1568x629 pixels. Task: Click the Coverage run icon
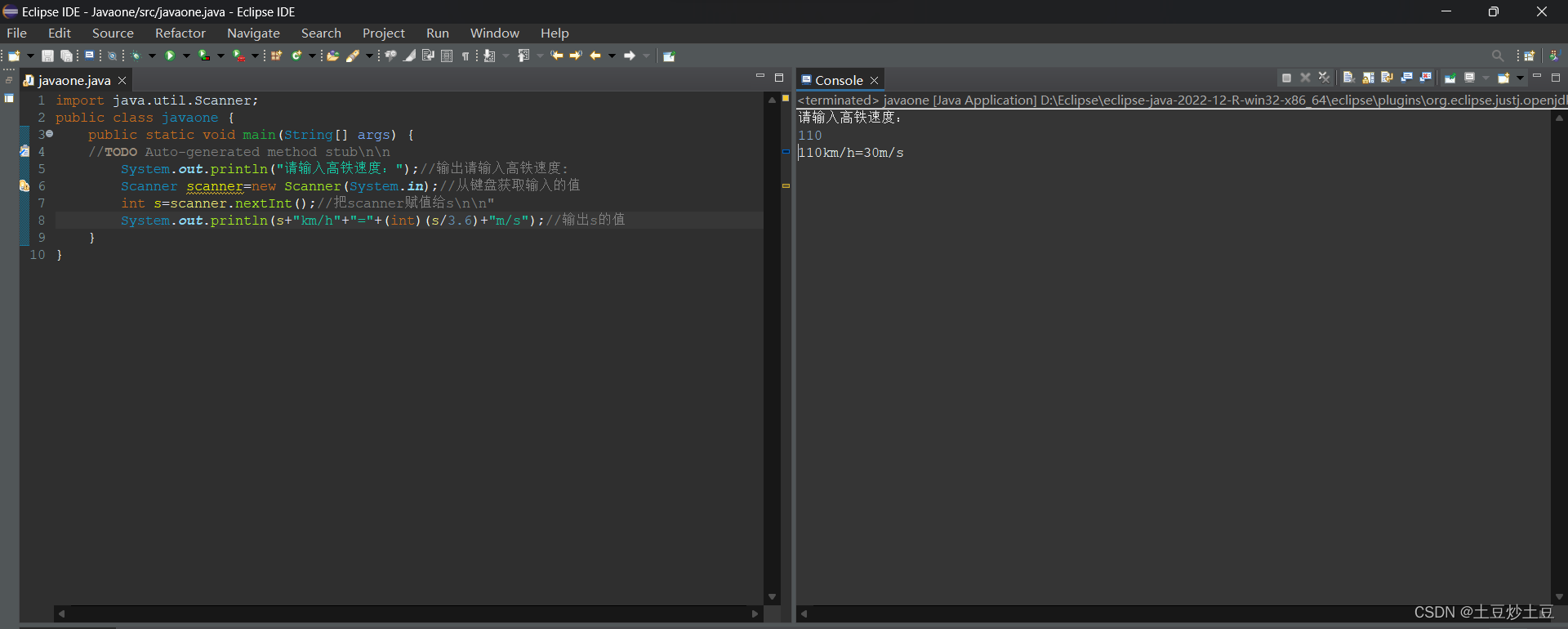203,56
